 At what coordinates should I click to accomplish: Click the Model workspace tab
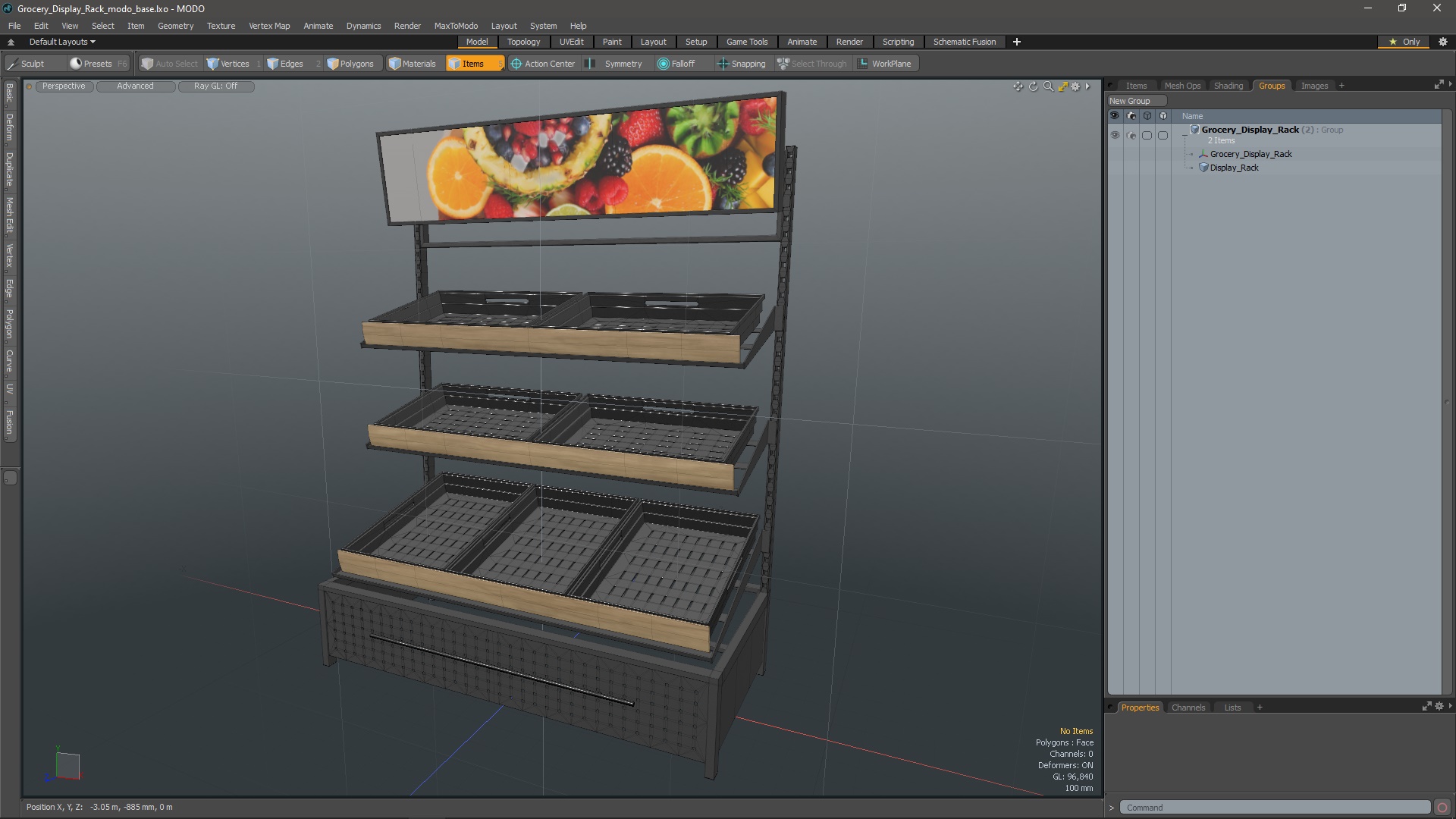click(478, 42)
